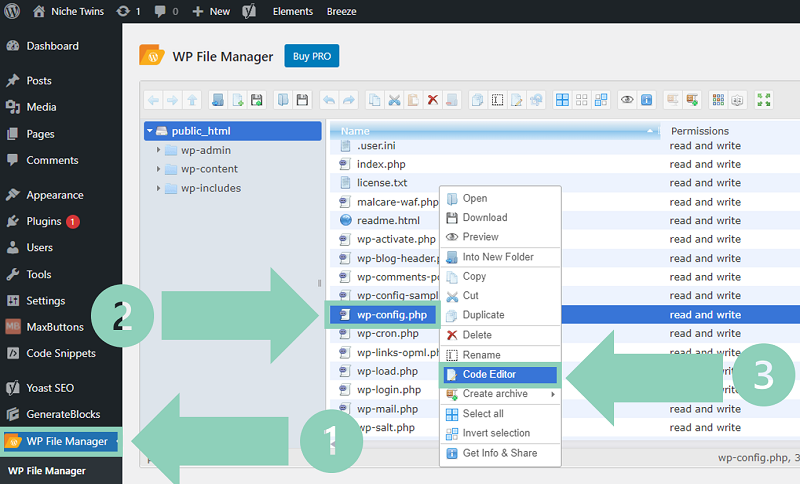Open Breeze in the admin bar
The width and height of the screenshot is (800, 484).
pyautogui.click(x=341, y=11)
